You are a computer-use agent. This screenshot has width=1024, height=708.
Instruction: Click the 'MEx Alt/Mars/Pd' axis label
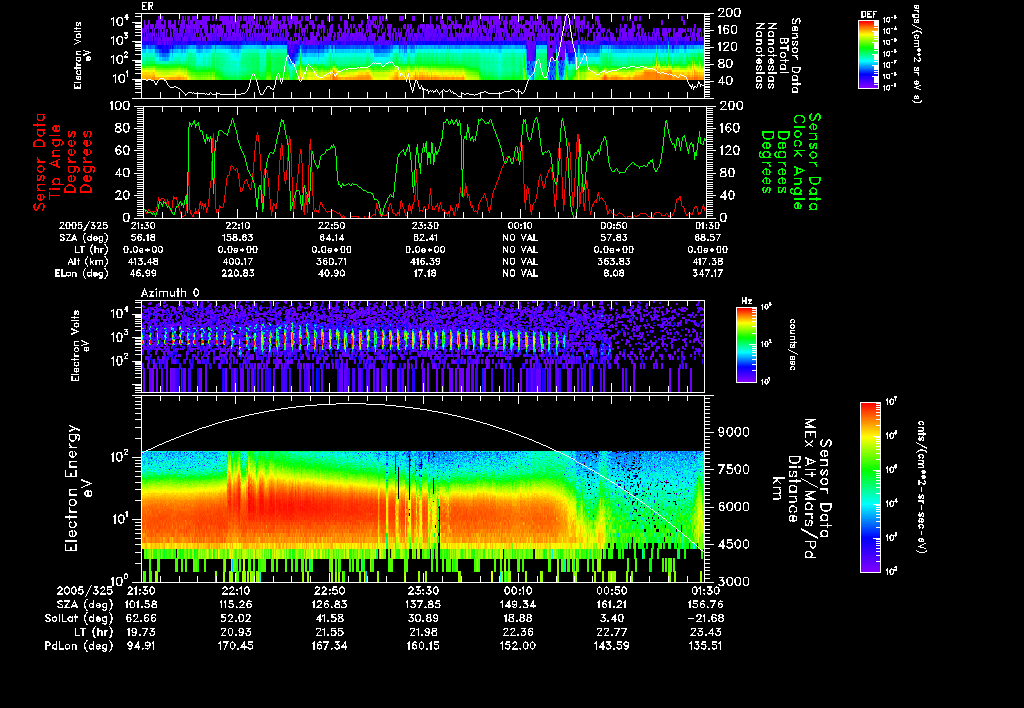point(810,489)
